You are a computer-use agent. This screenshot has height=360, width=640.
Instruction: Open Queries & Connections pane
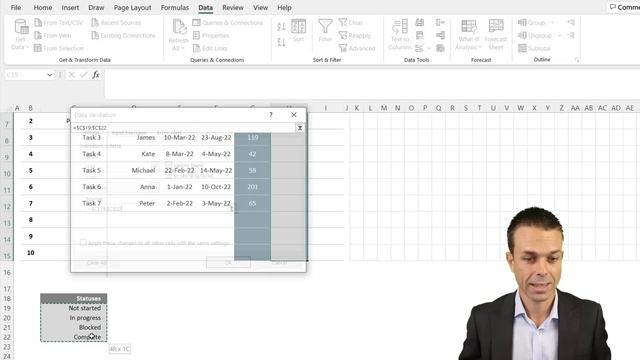tap(227, 22)
